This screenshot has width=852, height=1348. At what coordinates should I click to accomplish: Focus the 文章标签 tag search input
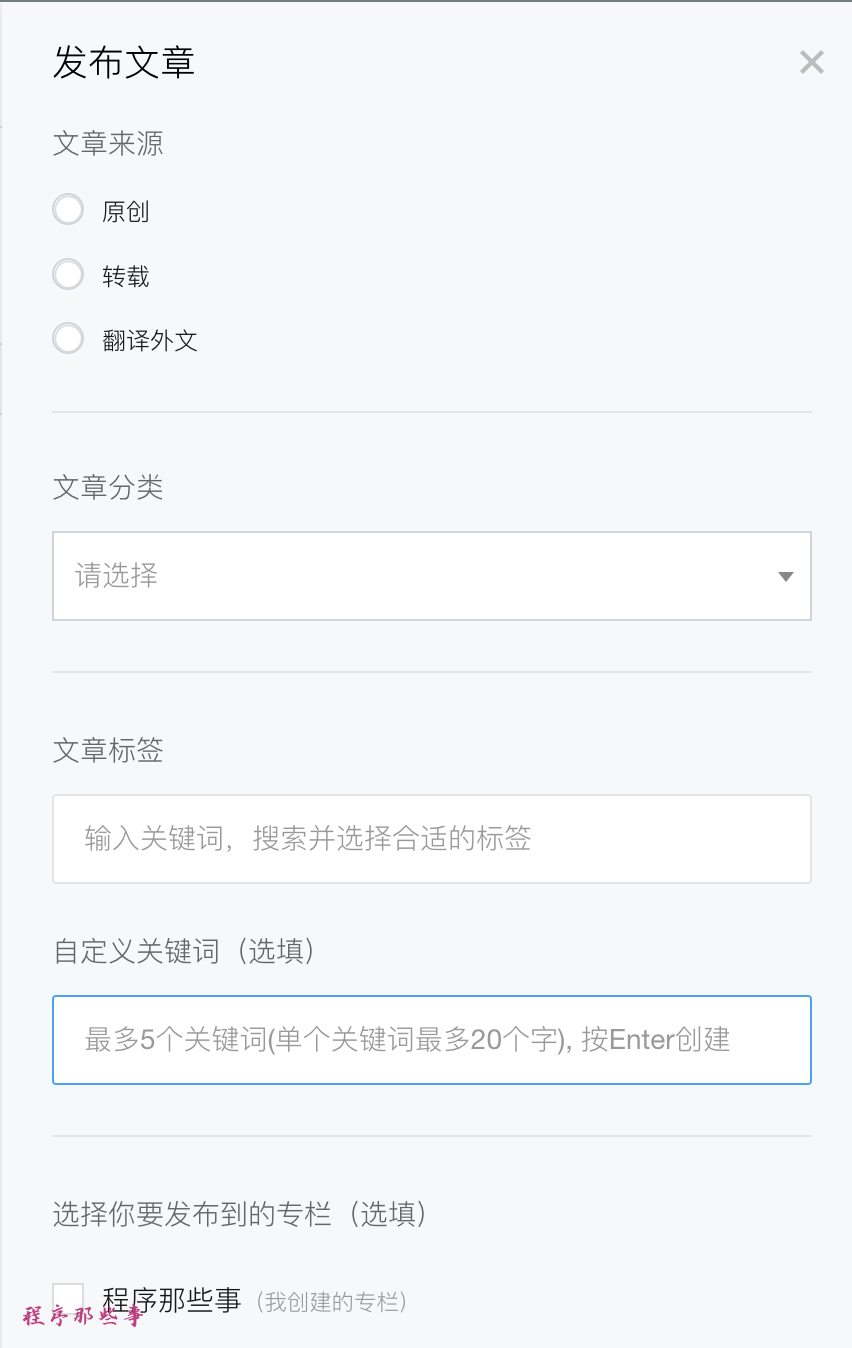coord(431,839)
